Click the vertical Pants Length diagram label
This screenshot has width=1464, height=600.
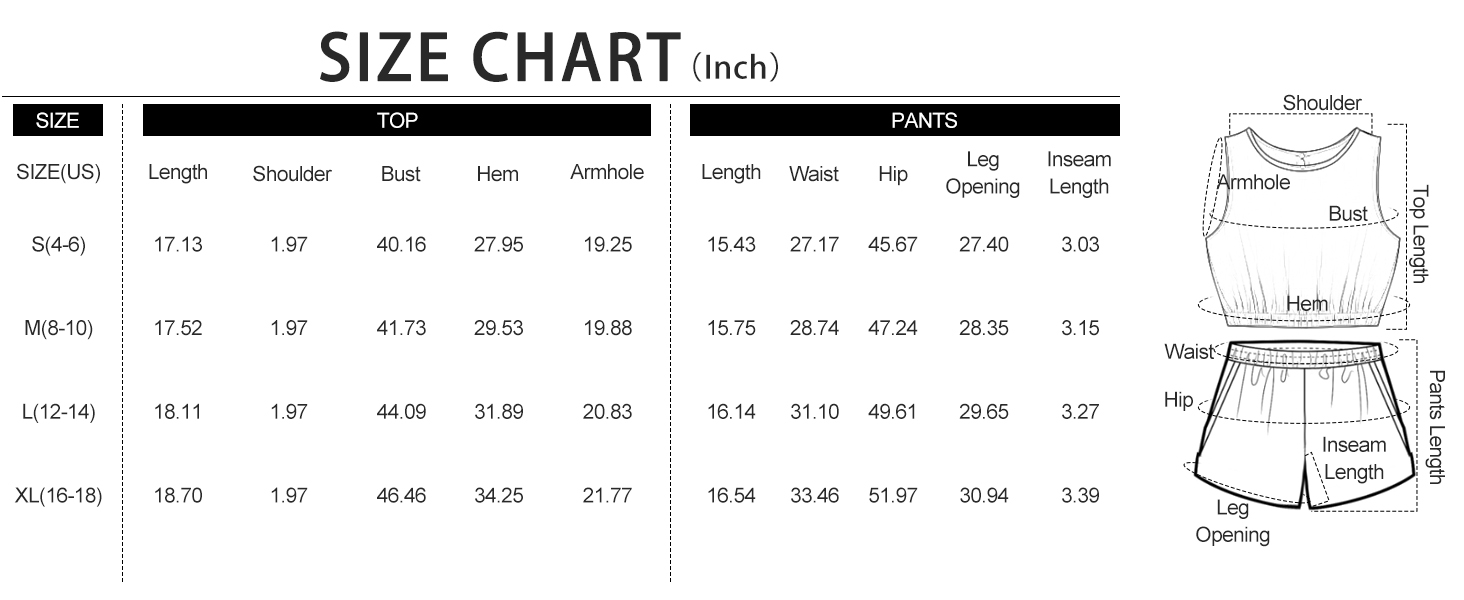(1435, 427)
